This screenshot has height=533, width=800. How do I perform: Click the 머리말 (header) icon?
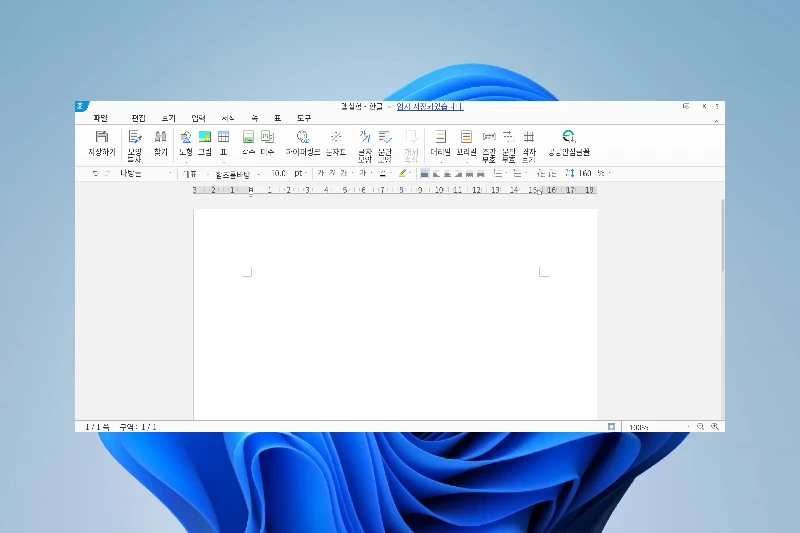tap(440, 143)
